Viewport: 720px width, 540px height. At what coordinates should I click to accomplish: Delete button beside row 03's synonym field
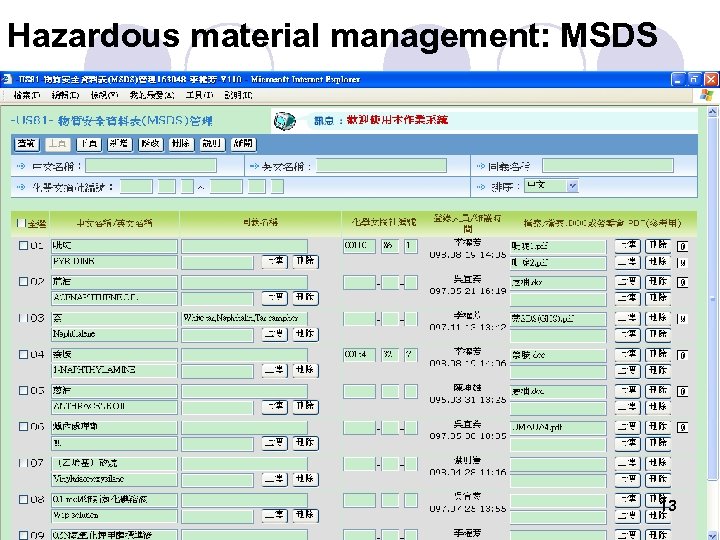305,334
